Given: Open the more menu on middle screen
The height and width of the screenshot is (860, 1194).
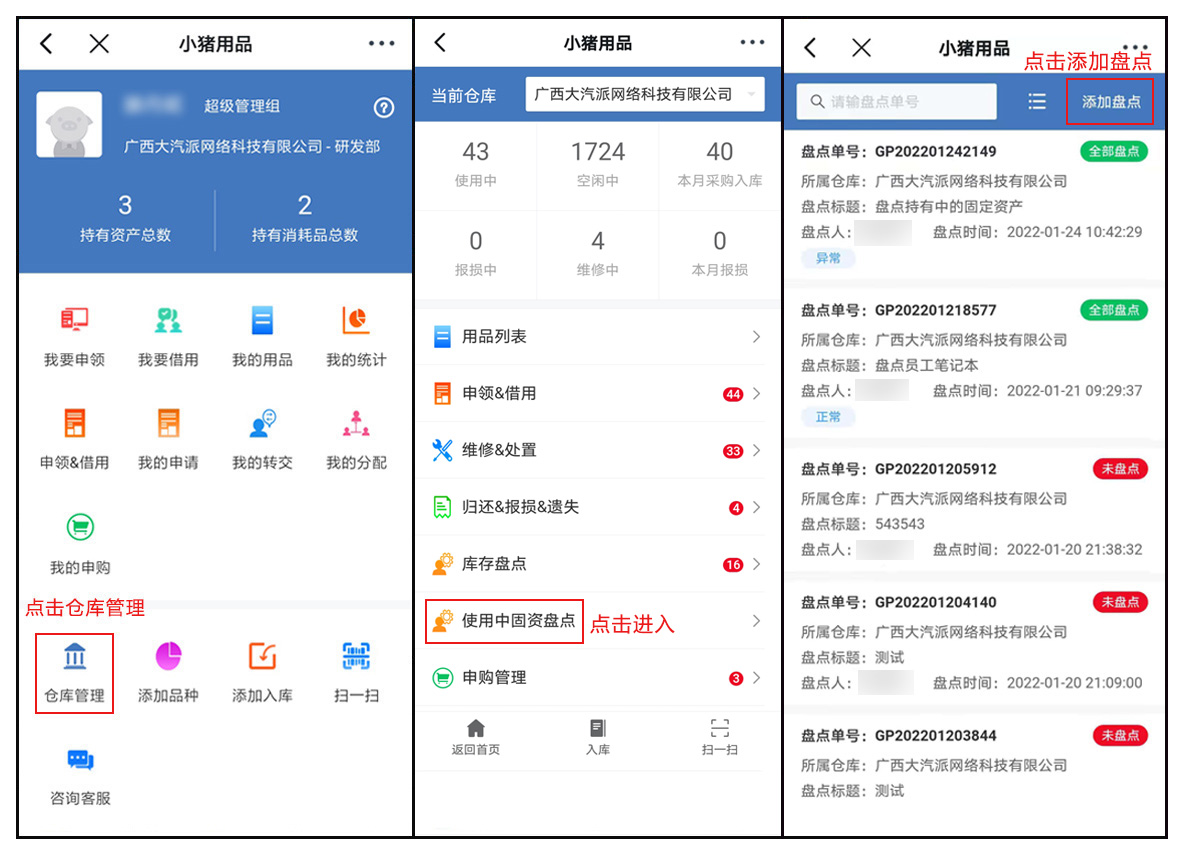Looking at the screenshot, I should tap(752, 42).
